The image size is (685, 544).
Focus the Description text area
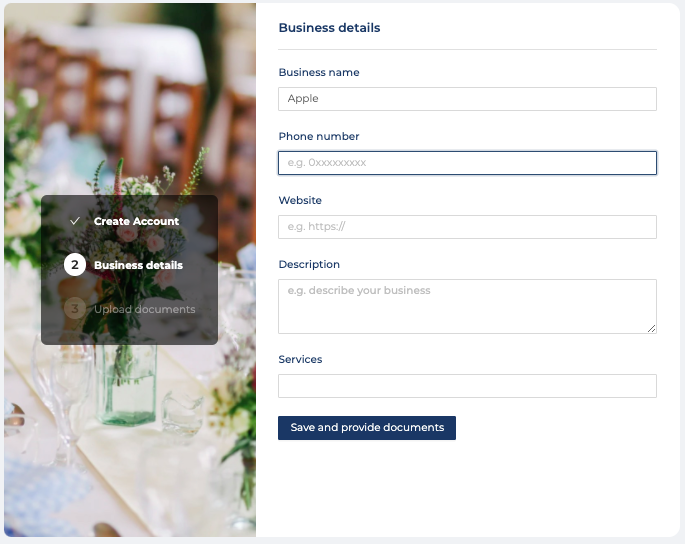[467, 305]
